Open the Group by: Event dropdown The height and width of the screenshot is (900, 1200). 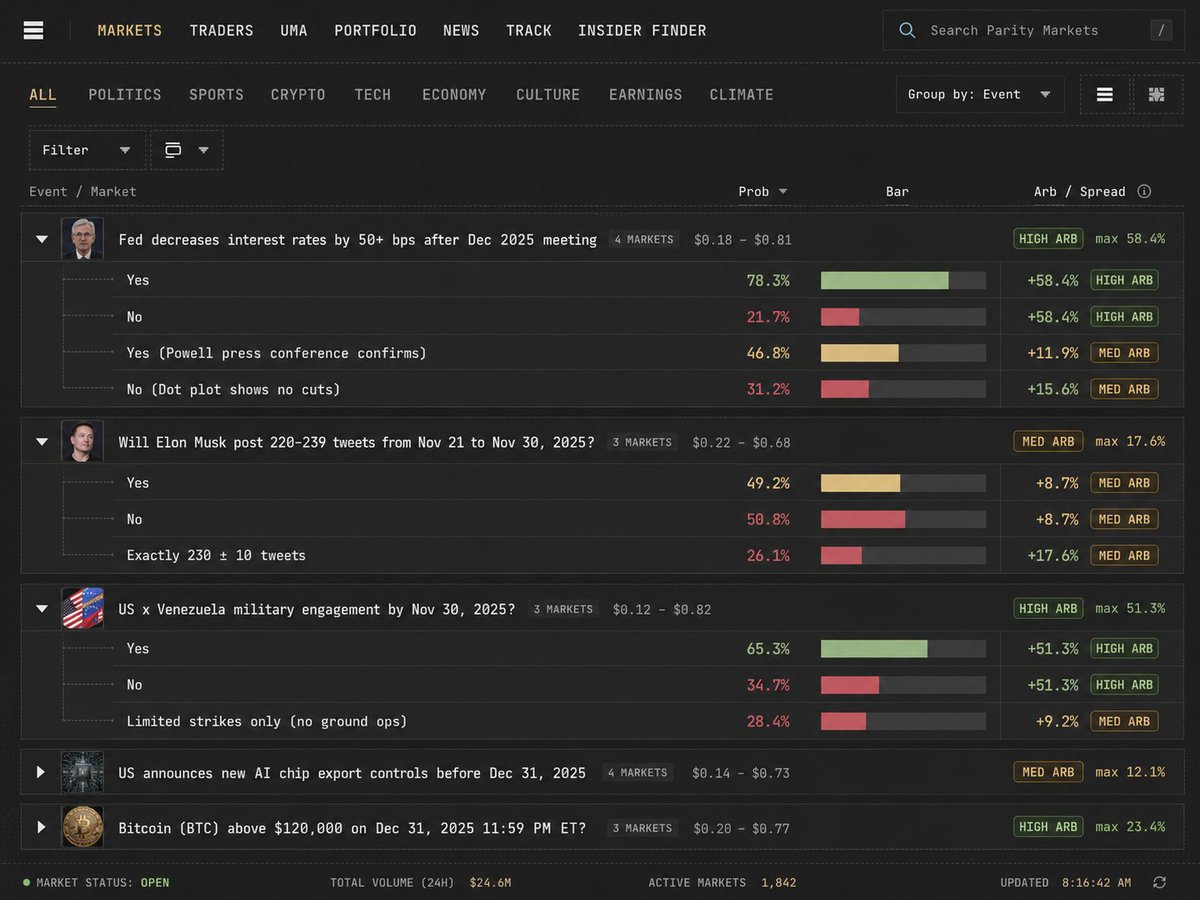(980, 94)
